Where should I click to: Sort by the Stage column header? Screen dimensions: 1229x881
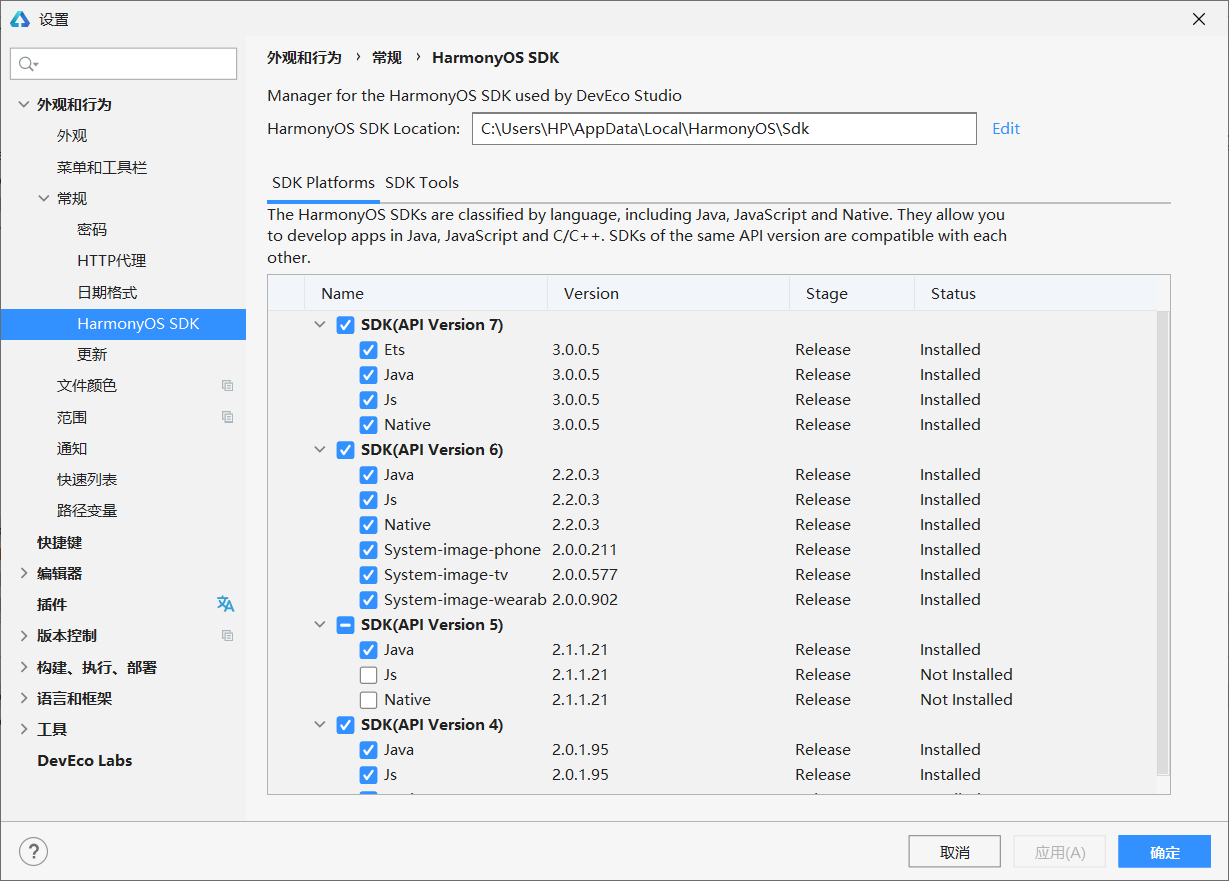coord(852,293)
